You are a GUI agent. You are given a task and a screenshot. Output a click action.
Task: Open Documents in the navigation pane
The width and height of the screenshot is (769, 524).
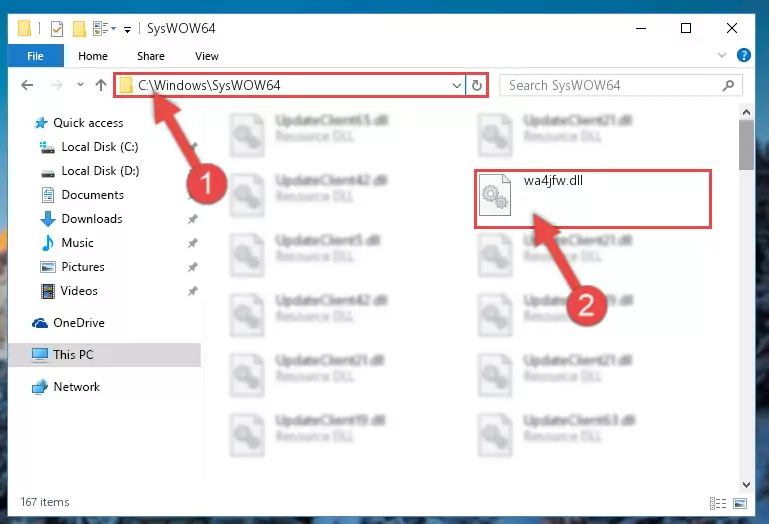92,195
